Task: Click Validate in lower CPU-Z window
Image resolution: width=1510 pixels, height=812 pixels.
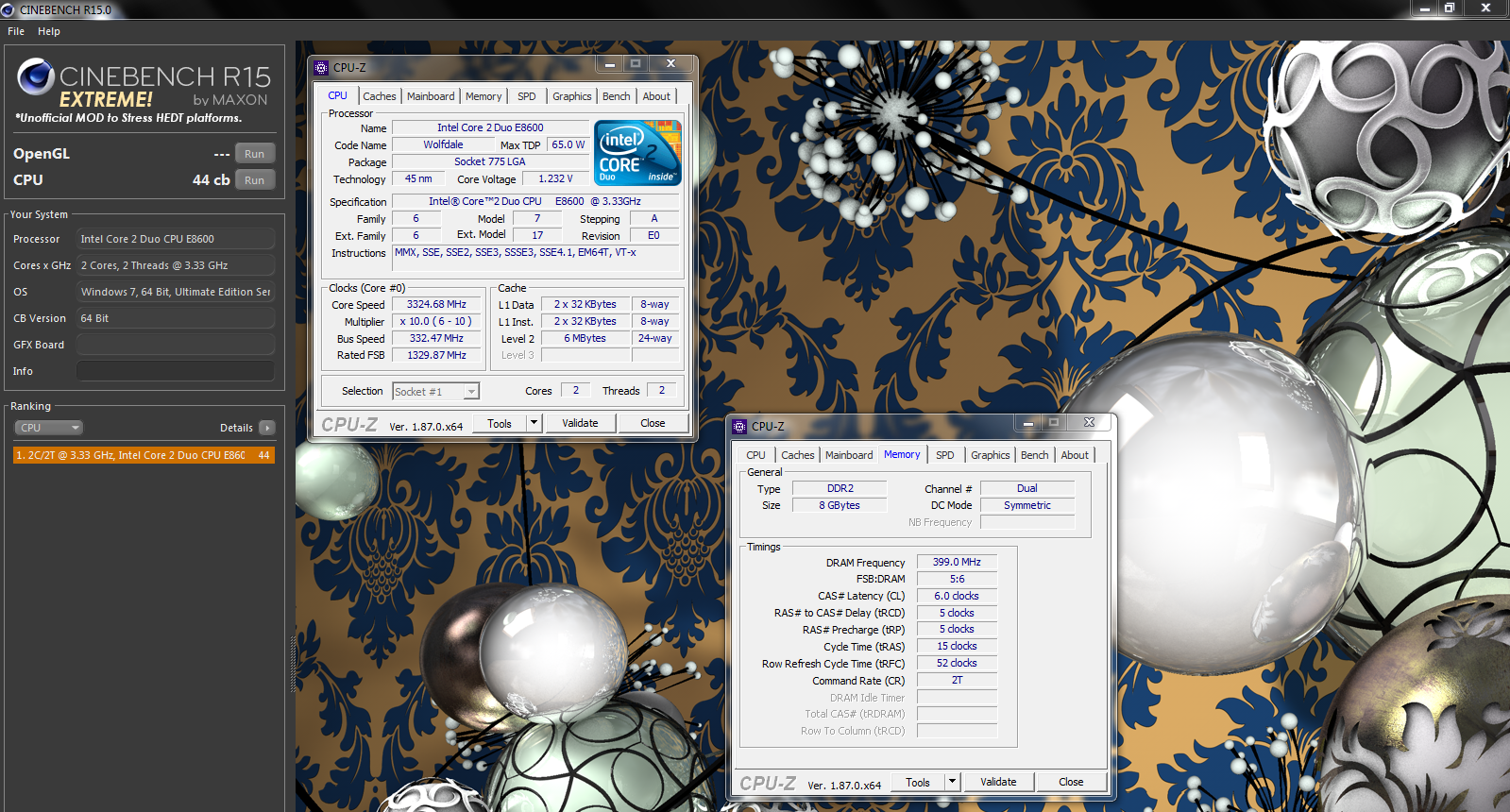Action: pyautogui.click(x=998, y=782)
